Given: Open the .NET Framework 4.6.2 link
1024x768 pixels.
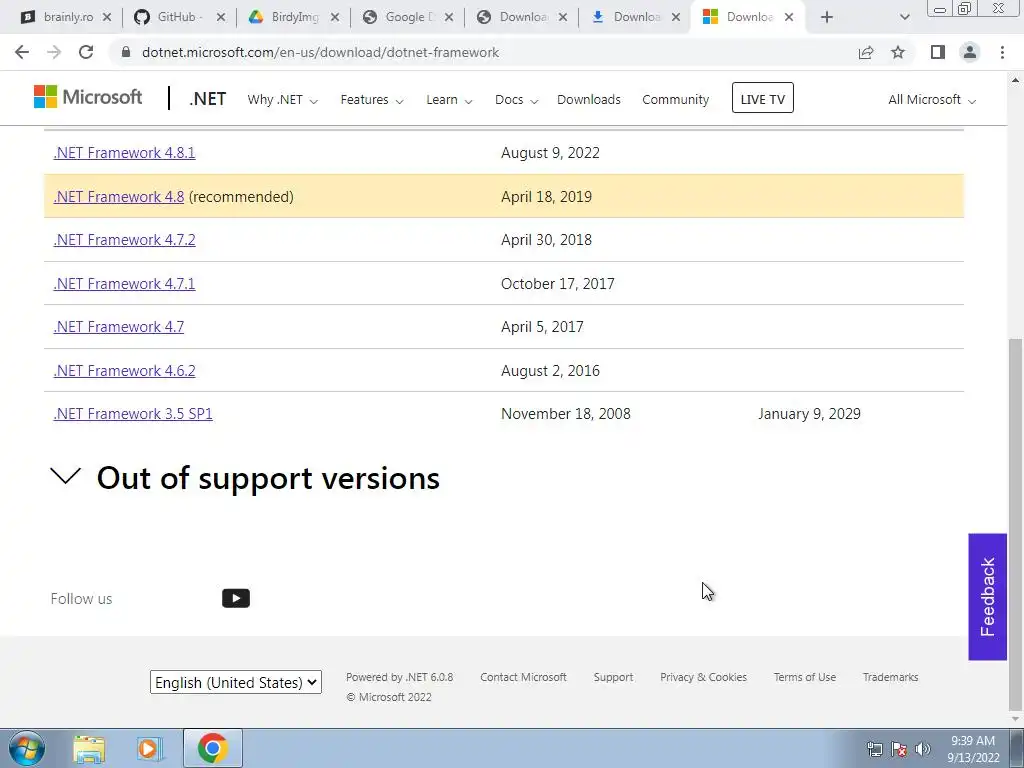Looking at the screenshot, I should click(124, 370).
